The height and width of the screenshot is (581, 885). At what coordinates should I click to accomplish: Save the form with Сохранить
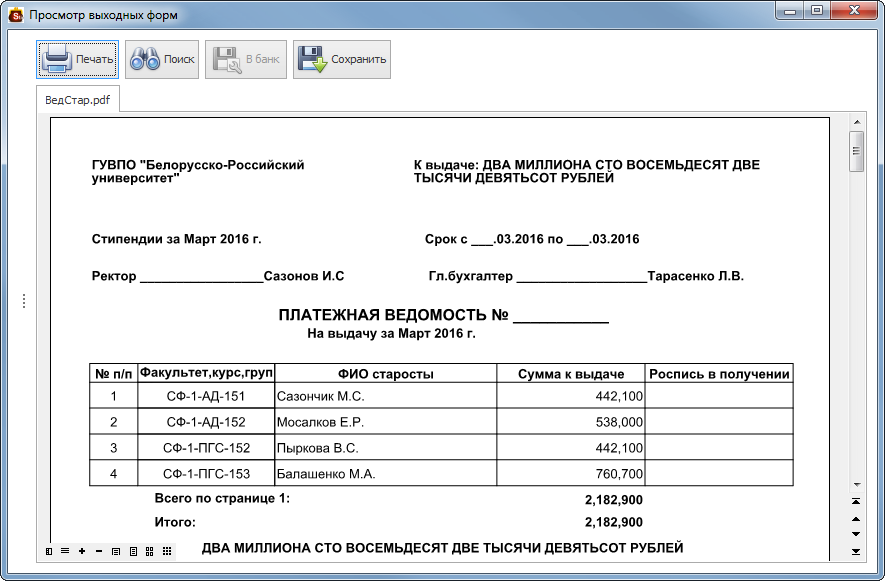click(342, 59)
